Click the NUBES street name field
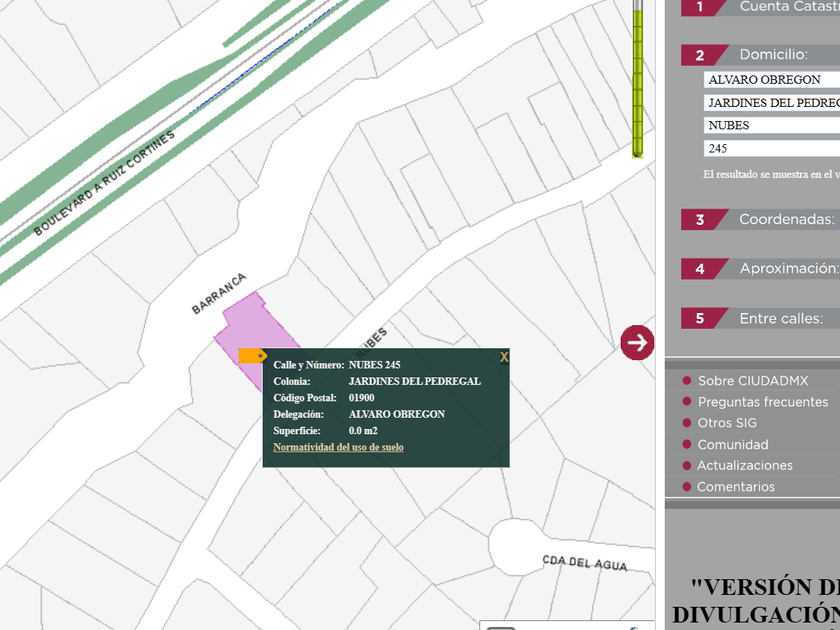The height and width of the screenshot is (630, 840). tap(771, 126)
